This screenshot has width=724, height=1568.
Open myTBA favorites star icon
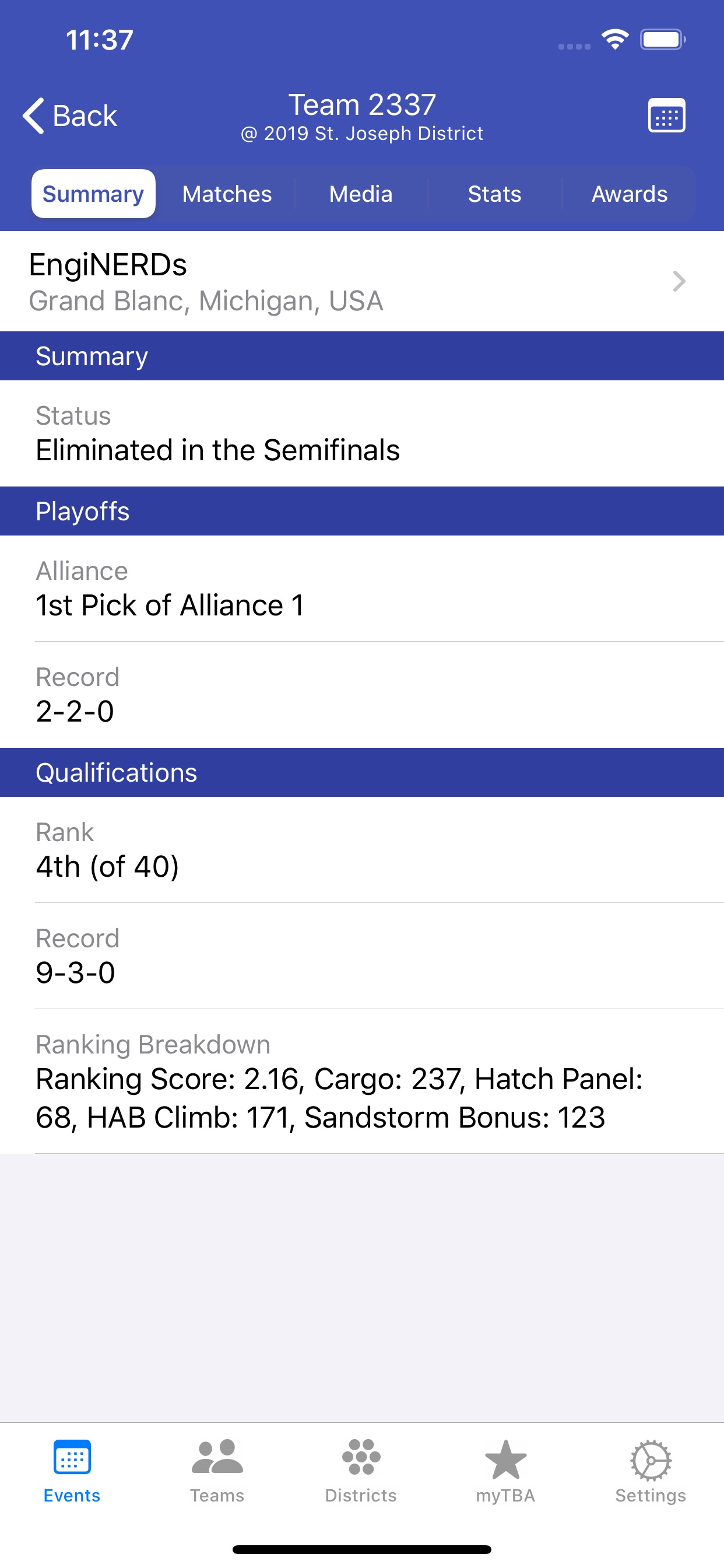click(505, 1458)
